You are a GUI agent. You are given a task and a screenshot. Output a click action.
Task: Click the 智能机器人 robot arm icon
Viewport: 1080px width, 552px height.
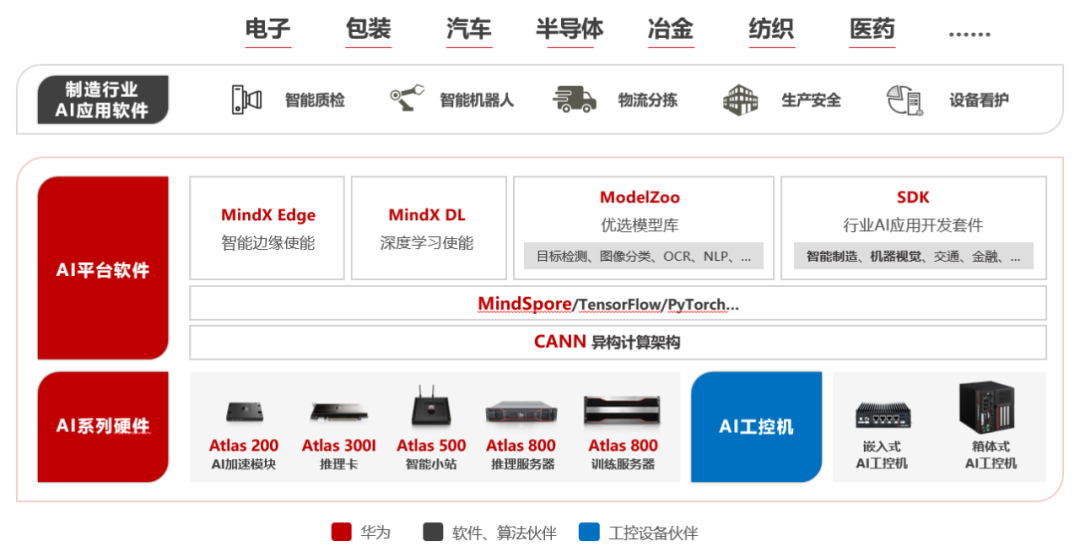click(x=407, y=98)
